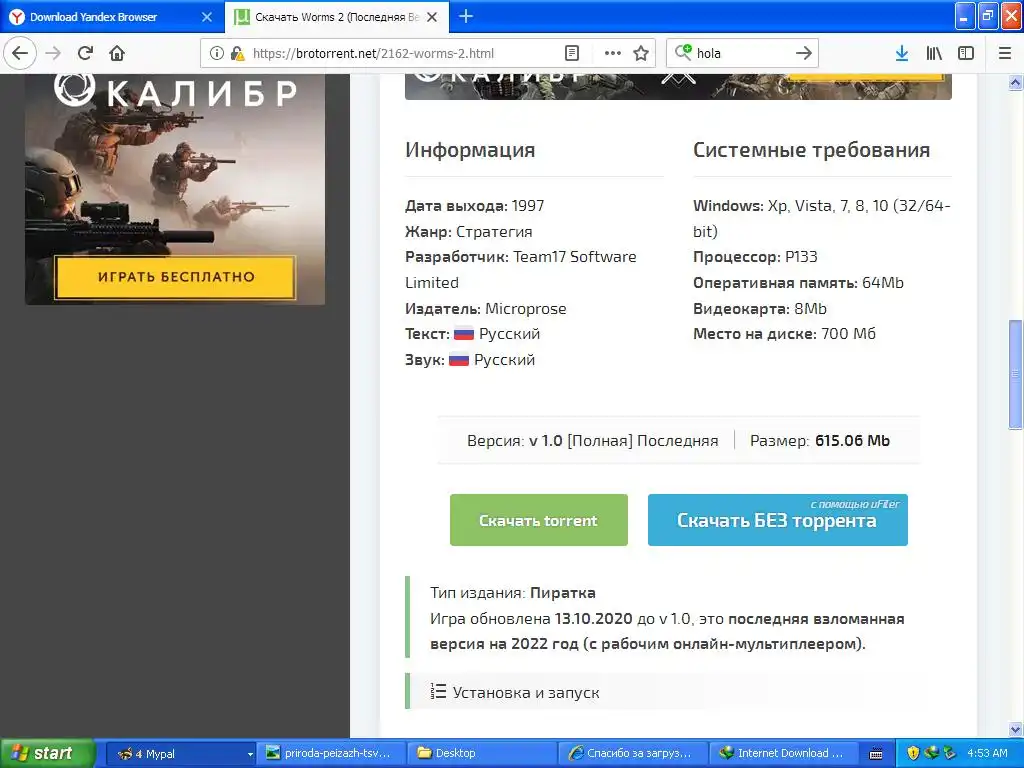
Task: Open Internet Download Manager taskbar item
Action: point(784,753)
